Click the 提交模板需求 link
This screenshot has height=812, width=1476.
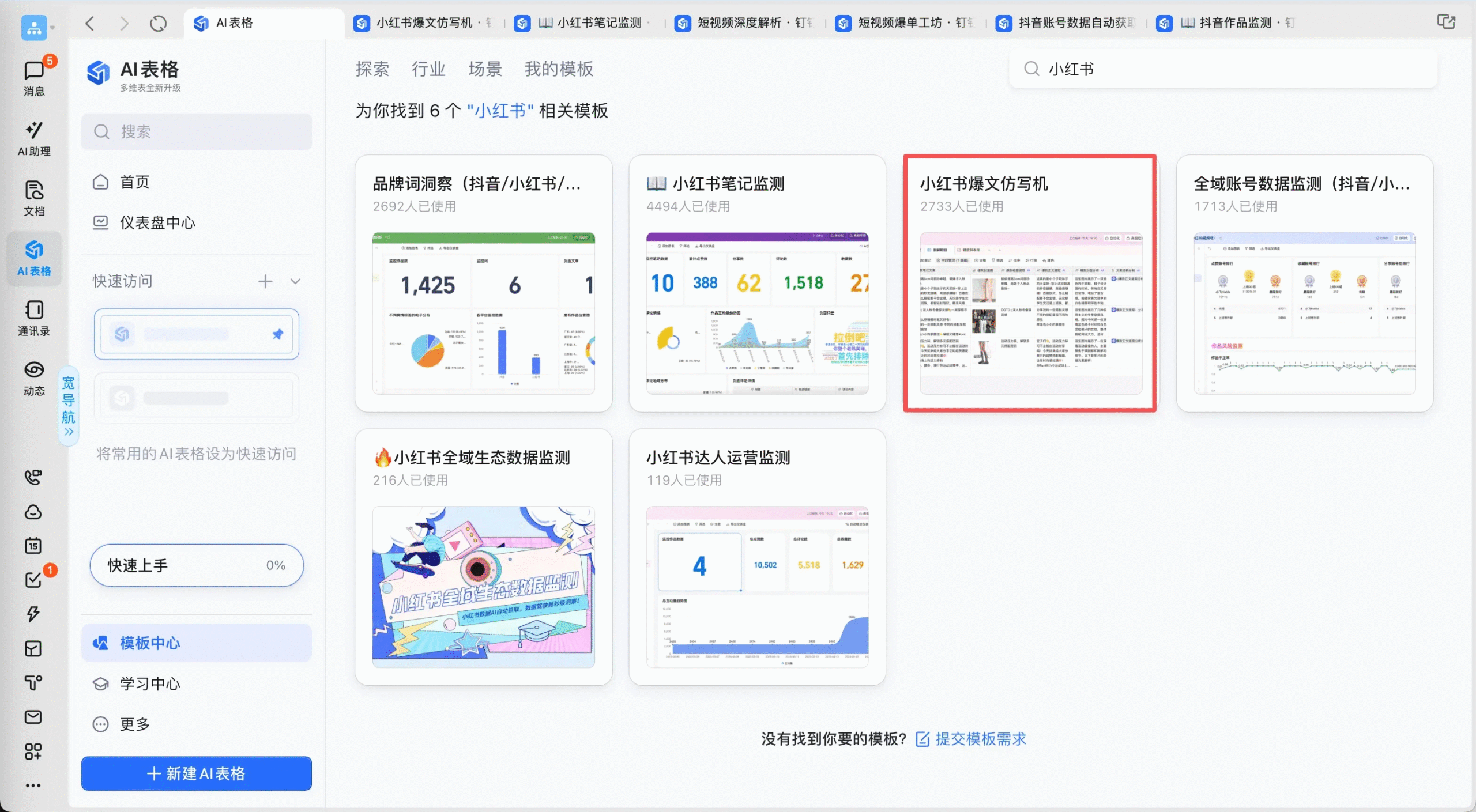(980, 739)
